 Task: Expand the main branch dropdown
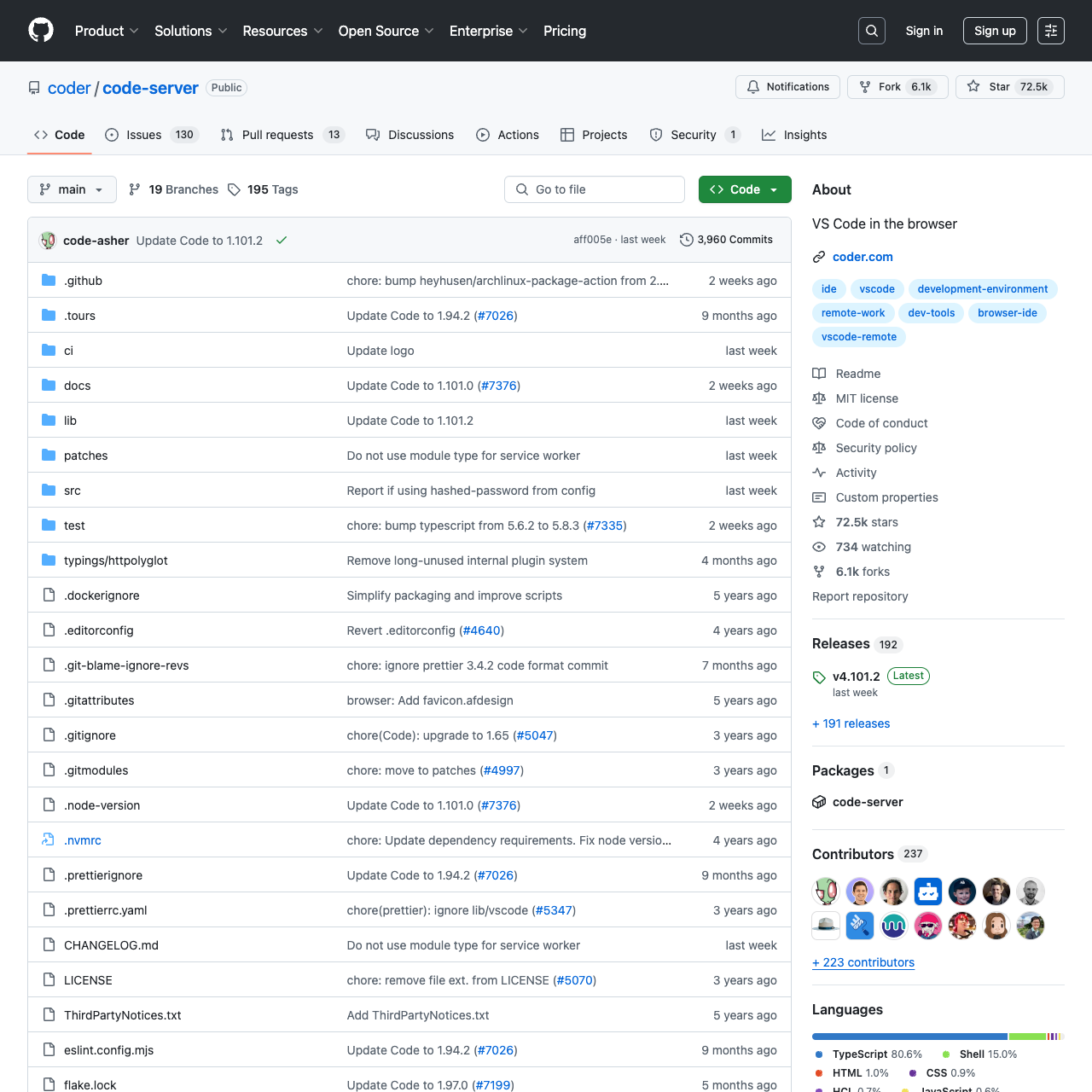(72, 189)
